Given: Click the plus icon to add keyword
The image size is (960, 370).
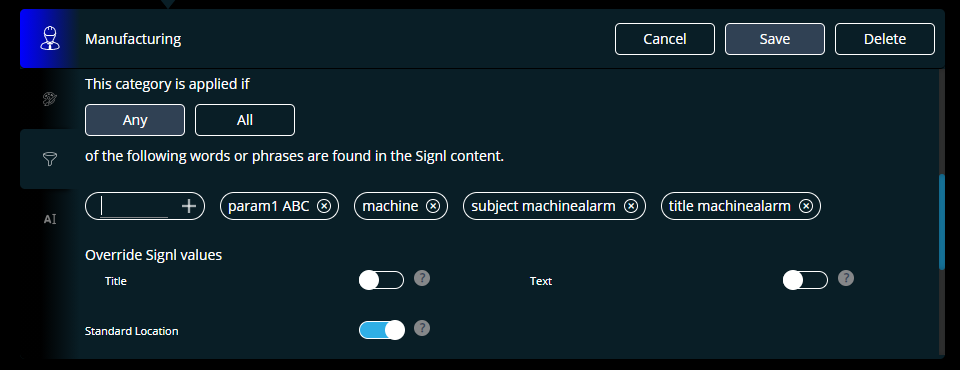Looking at the screenshot, I should [x=189, y=206].
